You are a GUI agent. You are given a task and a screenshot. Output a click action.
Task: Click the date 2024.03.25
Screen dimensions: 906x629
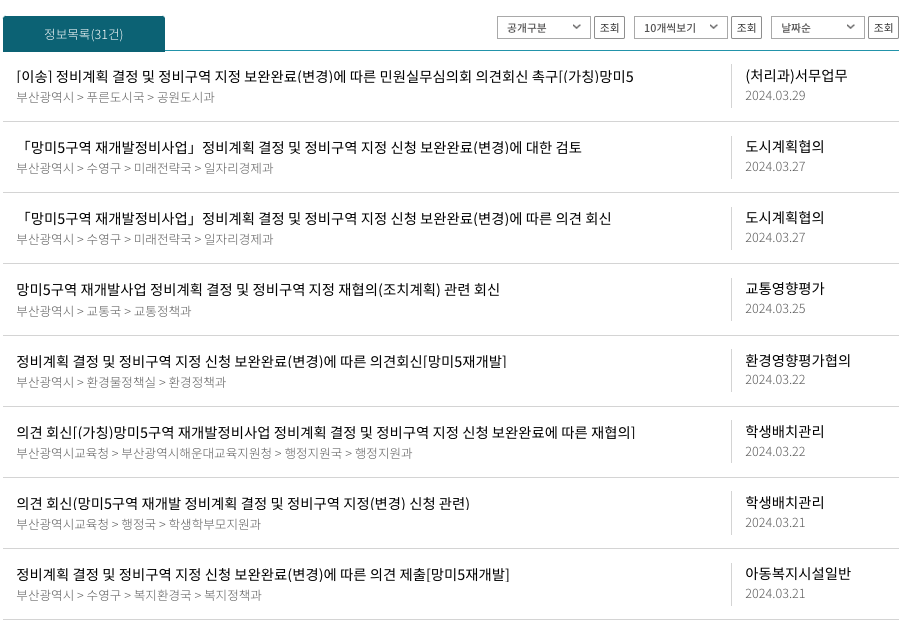pyautogui.click(x=775, y=309)
